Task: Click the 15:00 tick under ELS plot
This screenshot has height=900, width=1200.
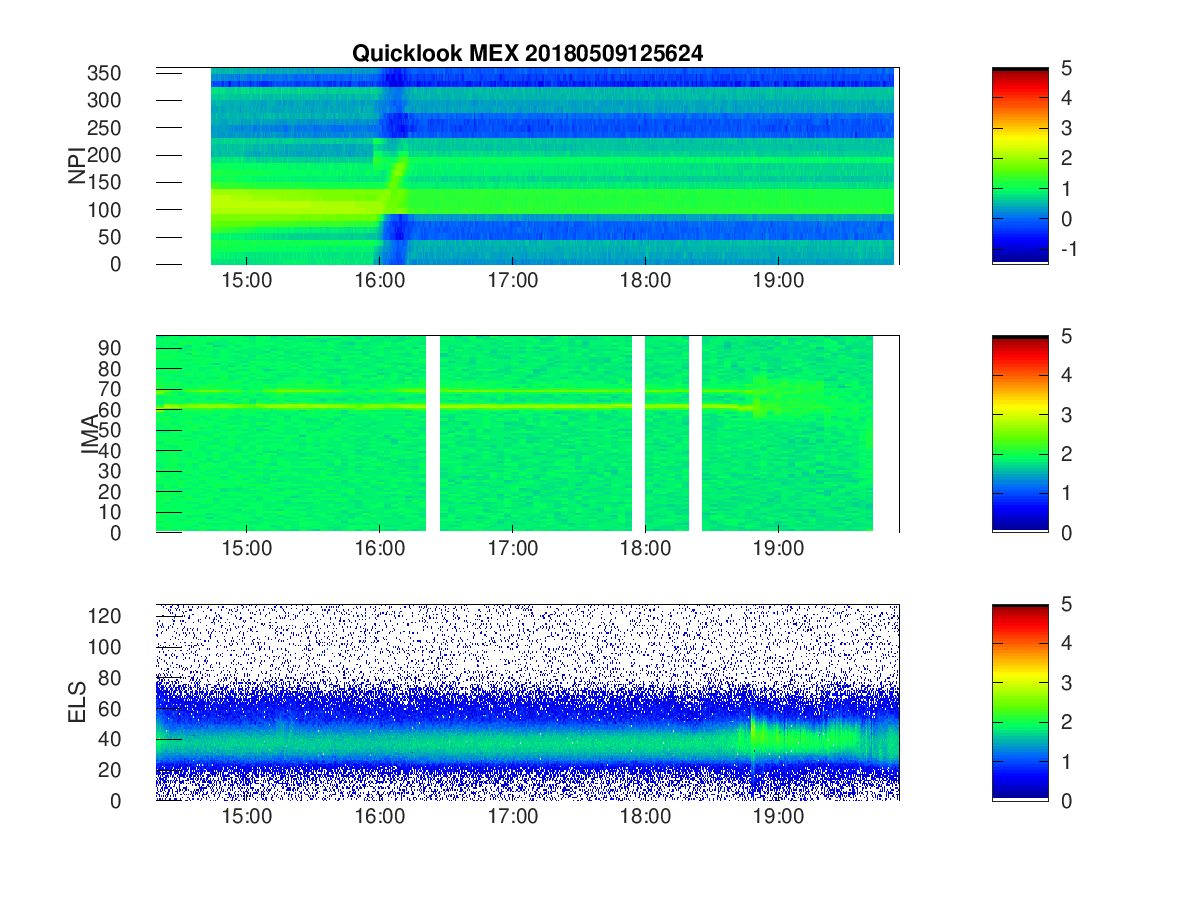Action: pos(247,817)
